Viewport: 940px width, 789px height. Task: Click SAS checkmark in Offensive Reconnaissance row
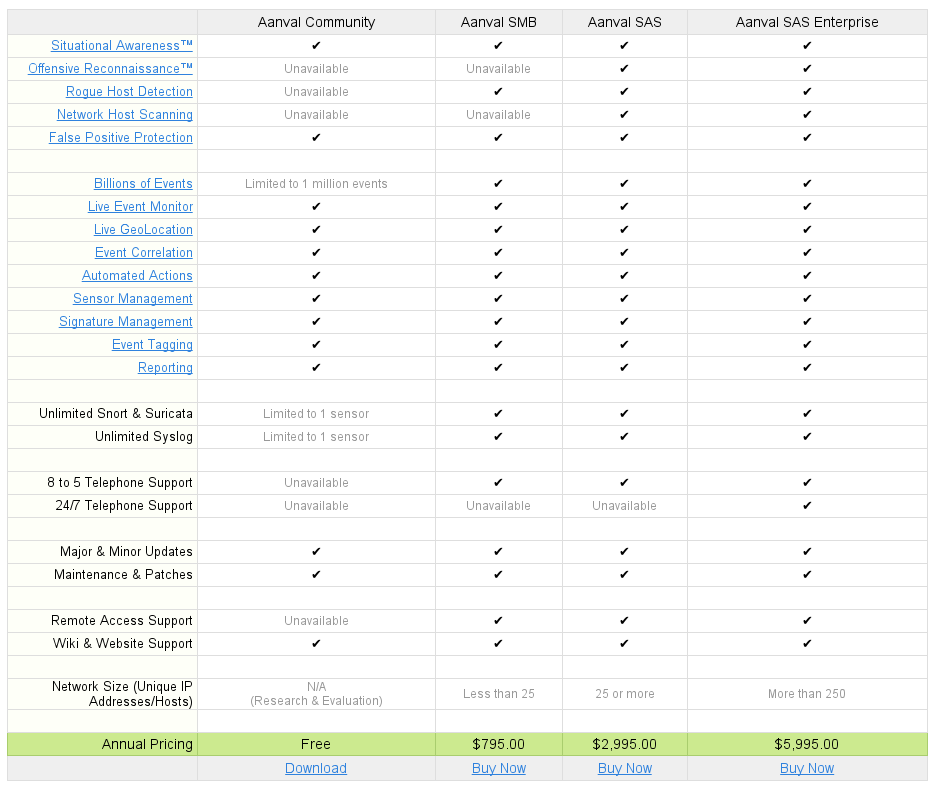tap(624, 68)
